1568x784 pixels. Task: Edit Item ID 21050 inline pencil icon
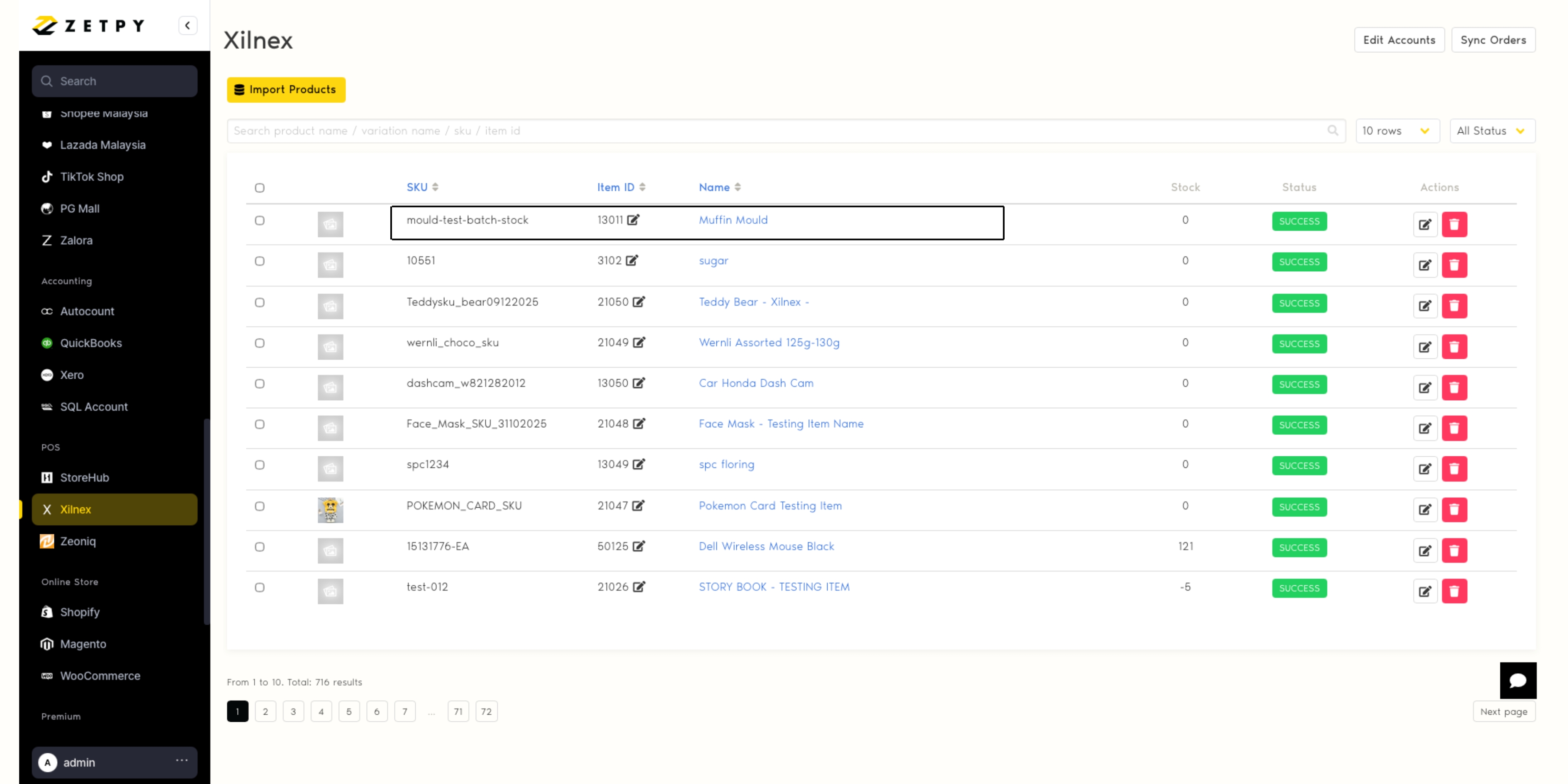[x=638, y=302]
